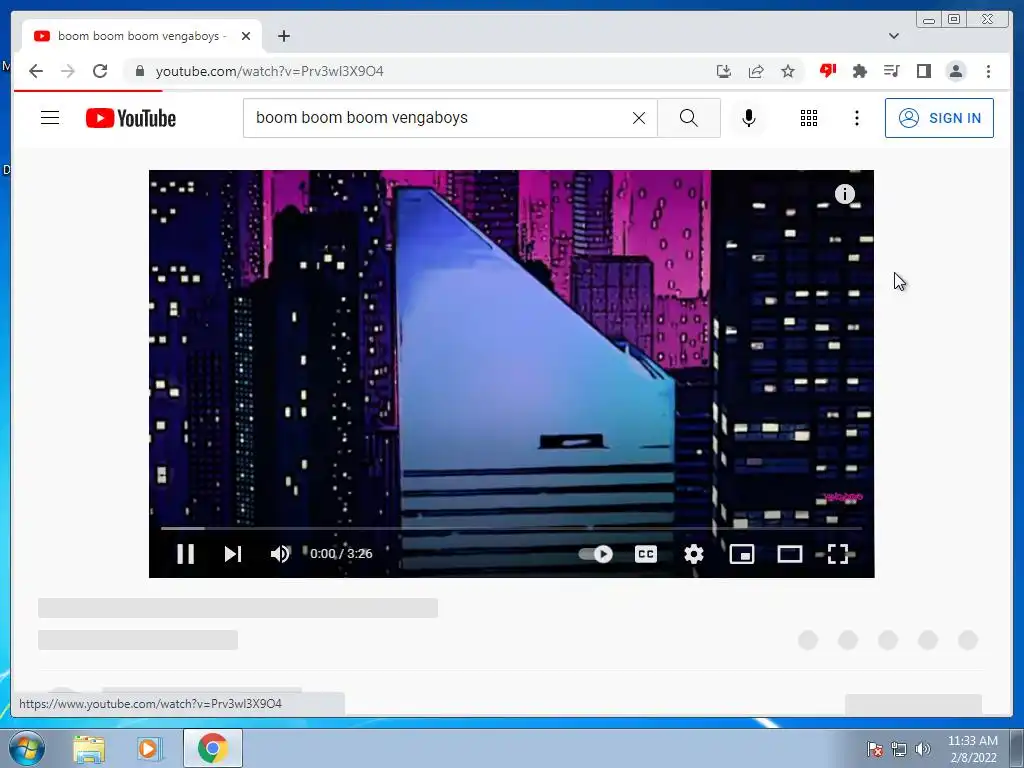This screenshot has width=1024, height=768.
Task: Mute the video volume speaker icon
Action: point(280,554)
